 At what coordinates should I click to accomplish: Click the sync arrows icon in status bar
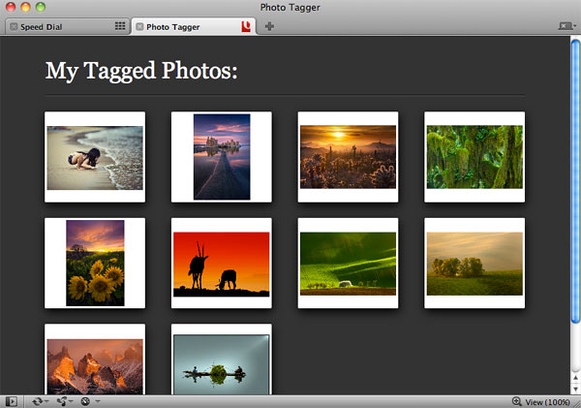(x=37, y=401)
